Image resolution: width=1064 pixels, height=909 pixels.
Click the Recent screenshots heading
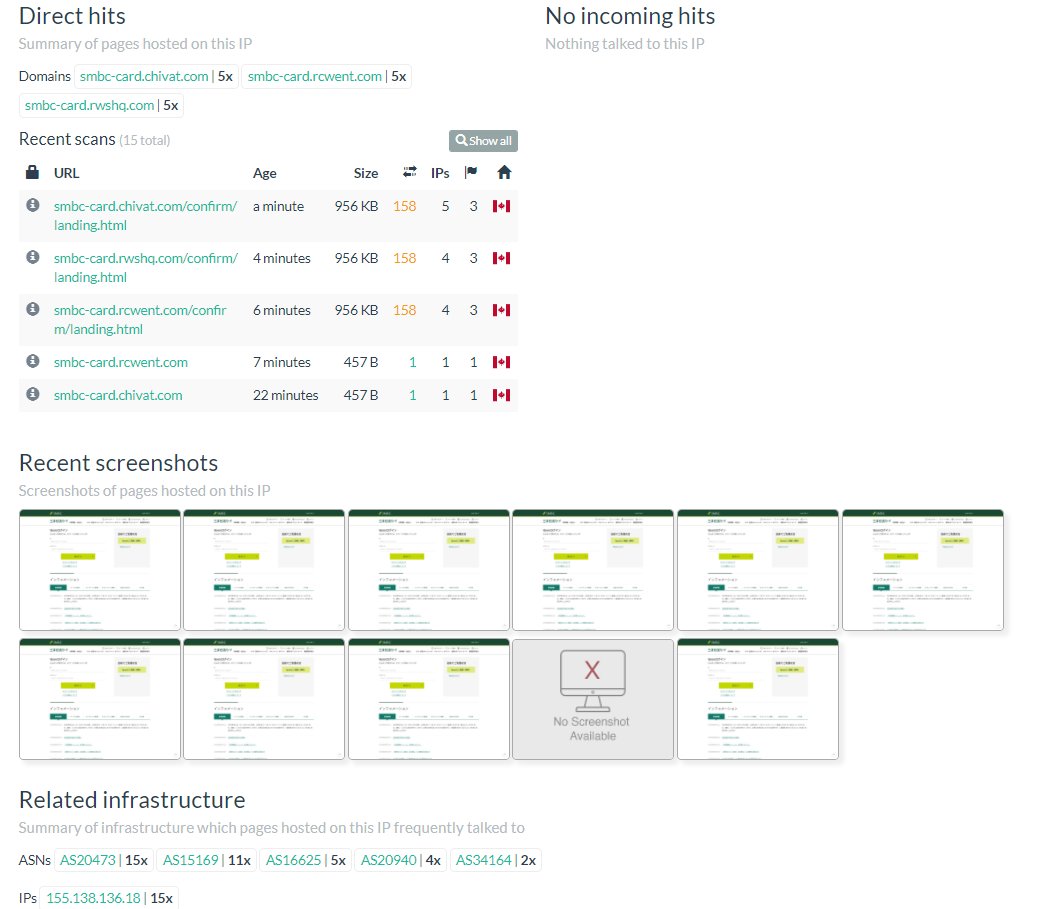(x=118, y=463)
